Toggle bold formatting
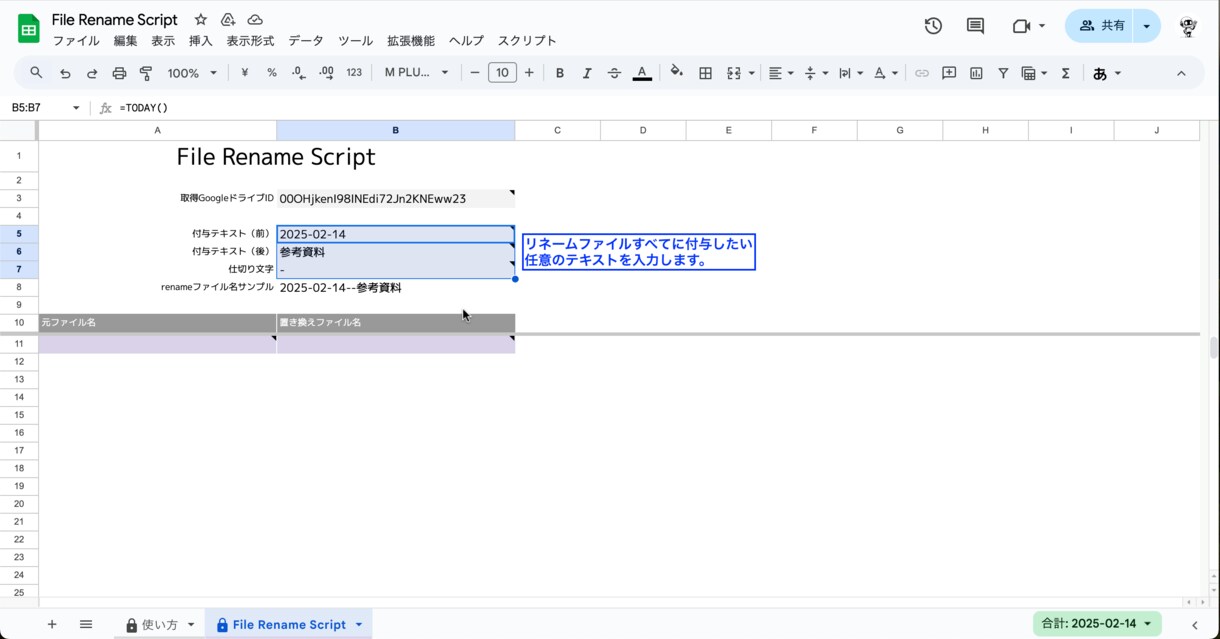1220x639 pixels. 560,73
